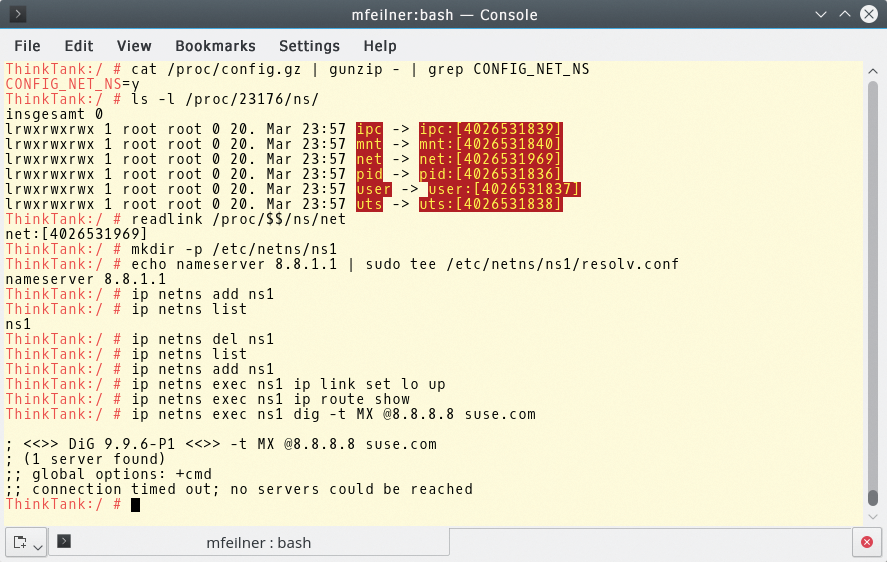Select the 'mfeilner : bash' tab

(x=249, y=542)
